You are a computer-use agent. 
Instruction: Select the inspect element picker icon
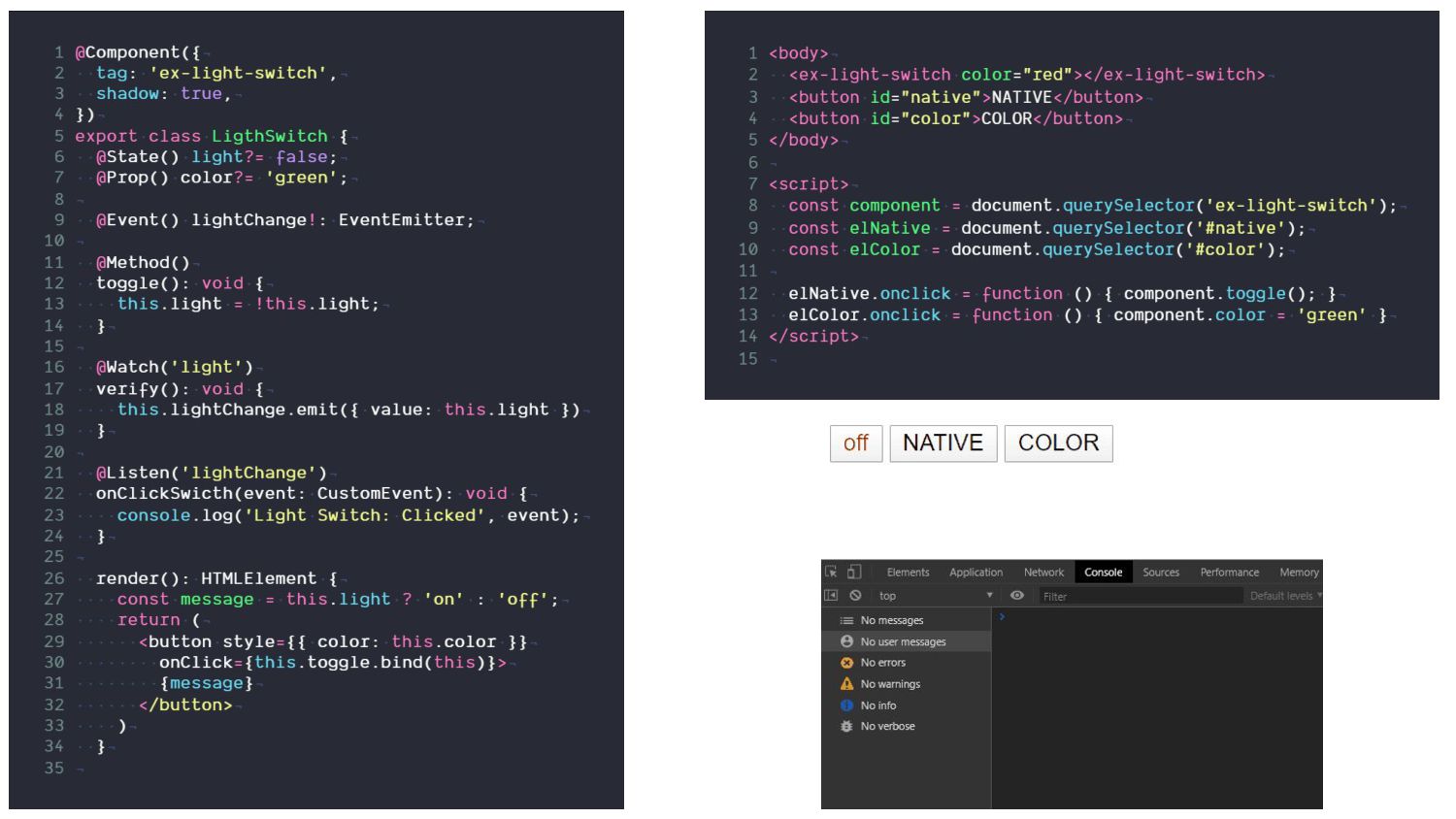832,572
